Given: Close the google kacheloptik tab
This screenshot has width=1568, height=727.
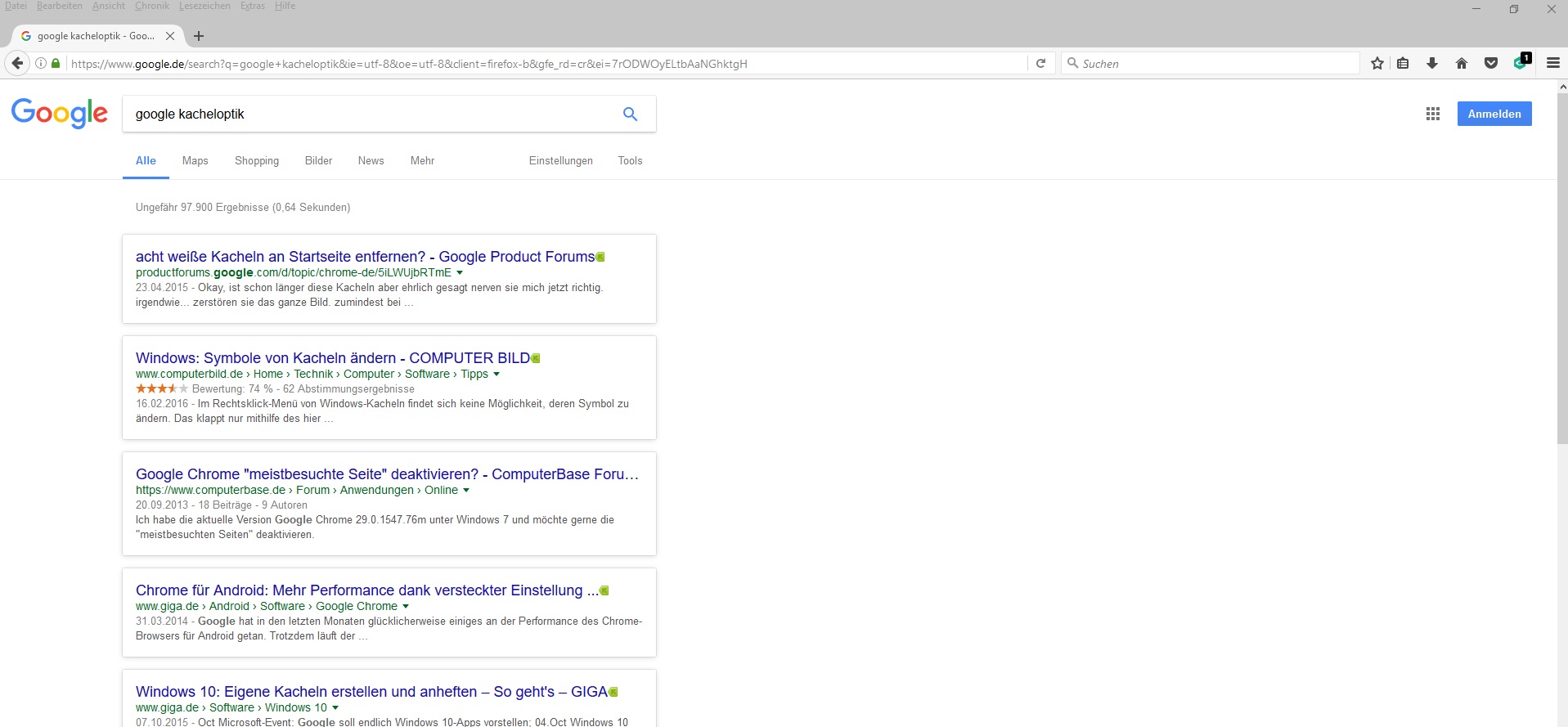Looking at the screenshot, I should 170,36.
